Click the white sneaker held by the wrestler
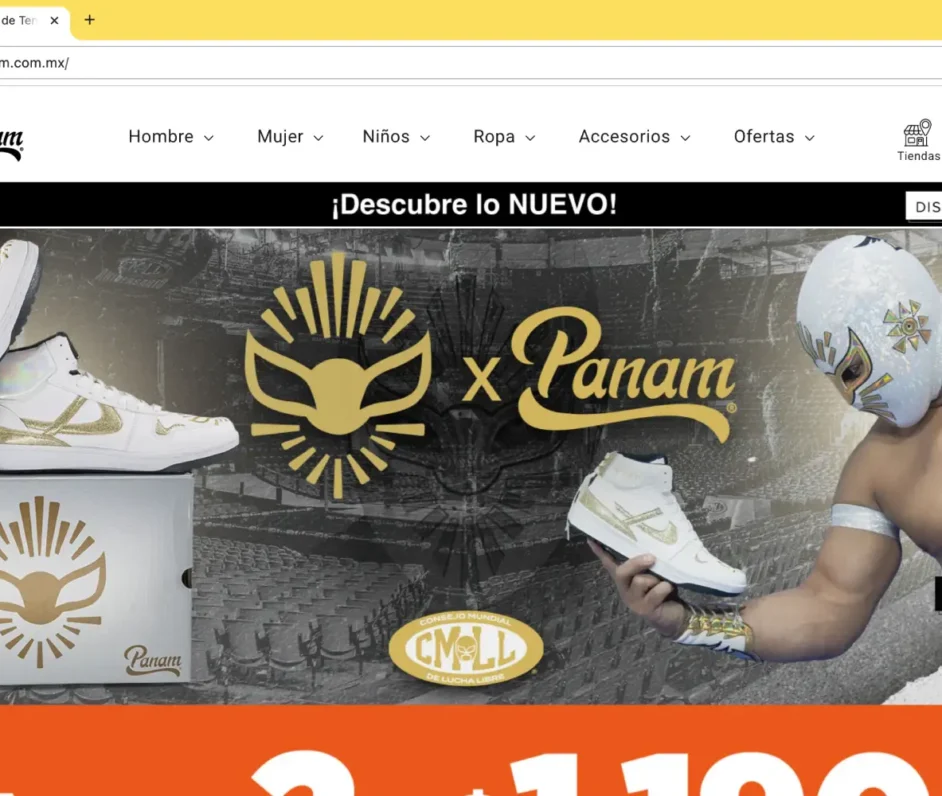The width and height of the screenshot is (942, 796). point(657,523)
